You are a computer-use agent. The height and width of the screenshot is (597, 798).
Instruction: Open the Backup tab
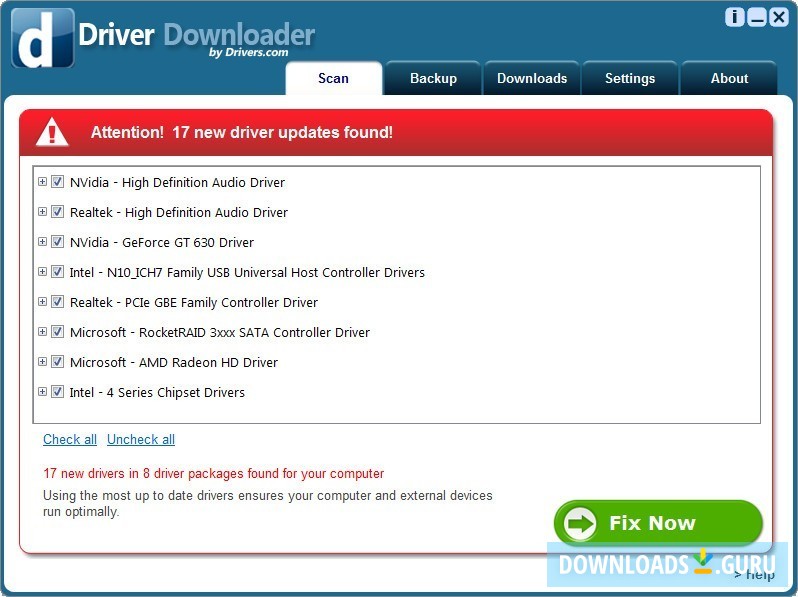(x=433, y=78)
